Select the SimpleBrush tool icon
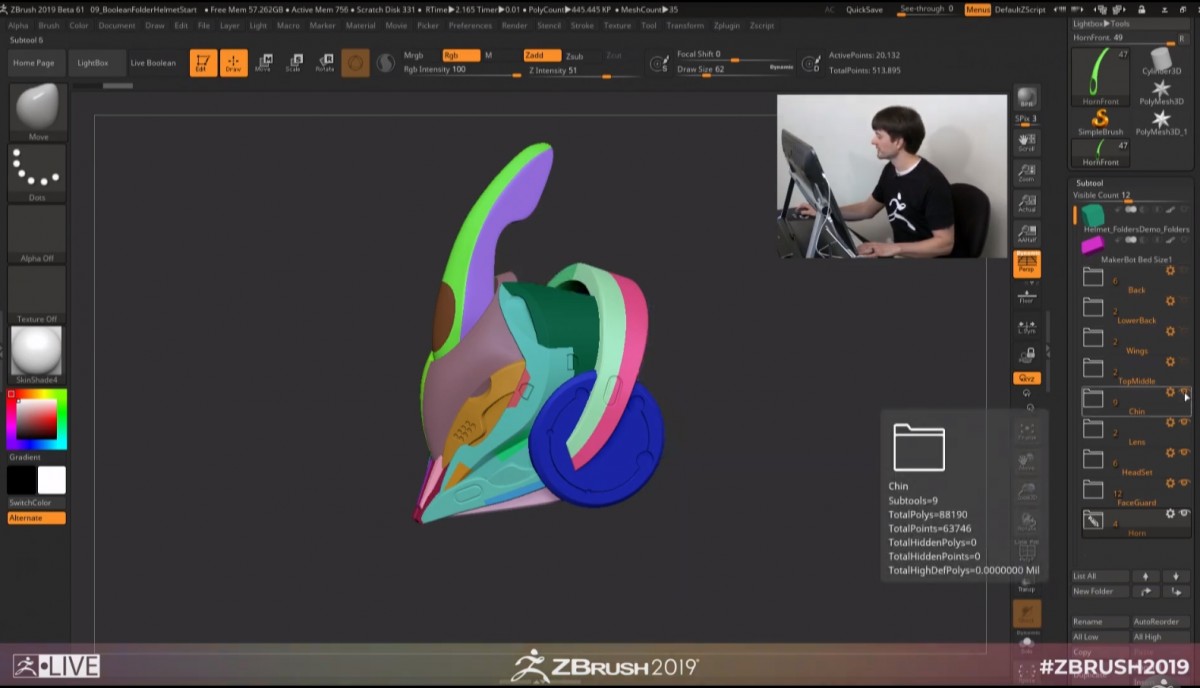 point(1100,120)
